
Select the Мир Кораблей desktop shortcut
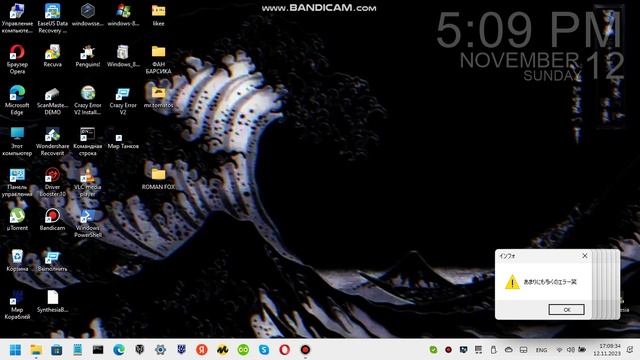click(17, 304)
